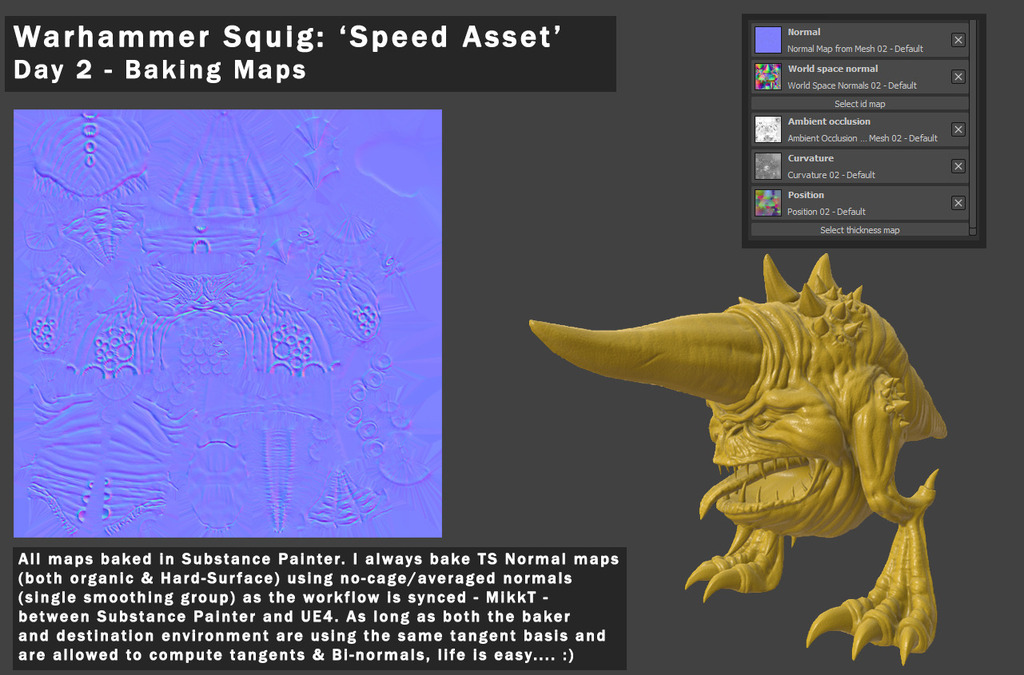Select 'Normal Map from Mesh 02 - Default' text

(x=855, y=49)
